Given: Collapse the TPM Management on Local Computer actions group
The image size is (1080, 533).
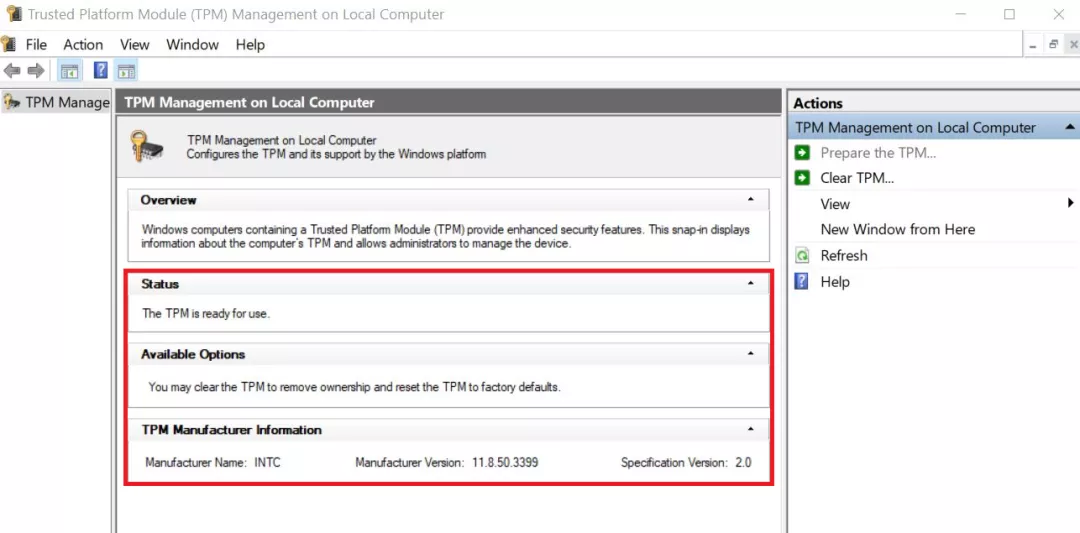Looking at the screenshot, I should tap(1070, 127).
